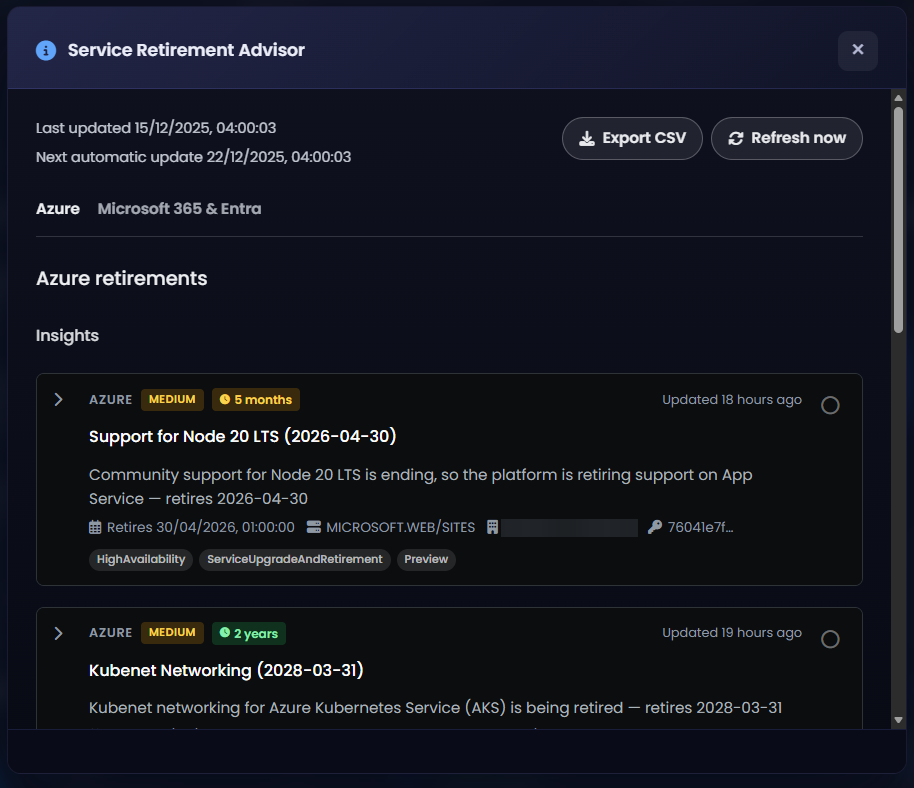This screenshot has width=914, height=788.
Task: Click the MEDIUM badge on the Node 20 LTS card
Action: coord(172,399)
